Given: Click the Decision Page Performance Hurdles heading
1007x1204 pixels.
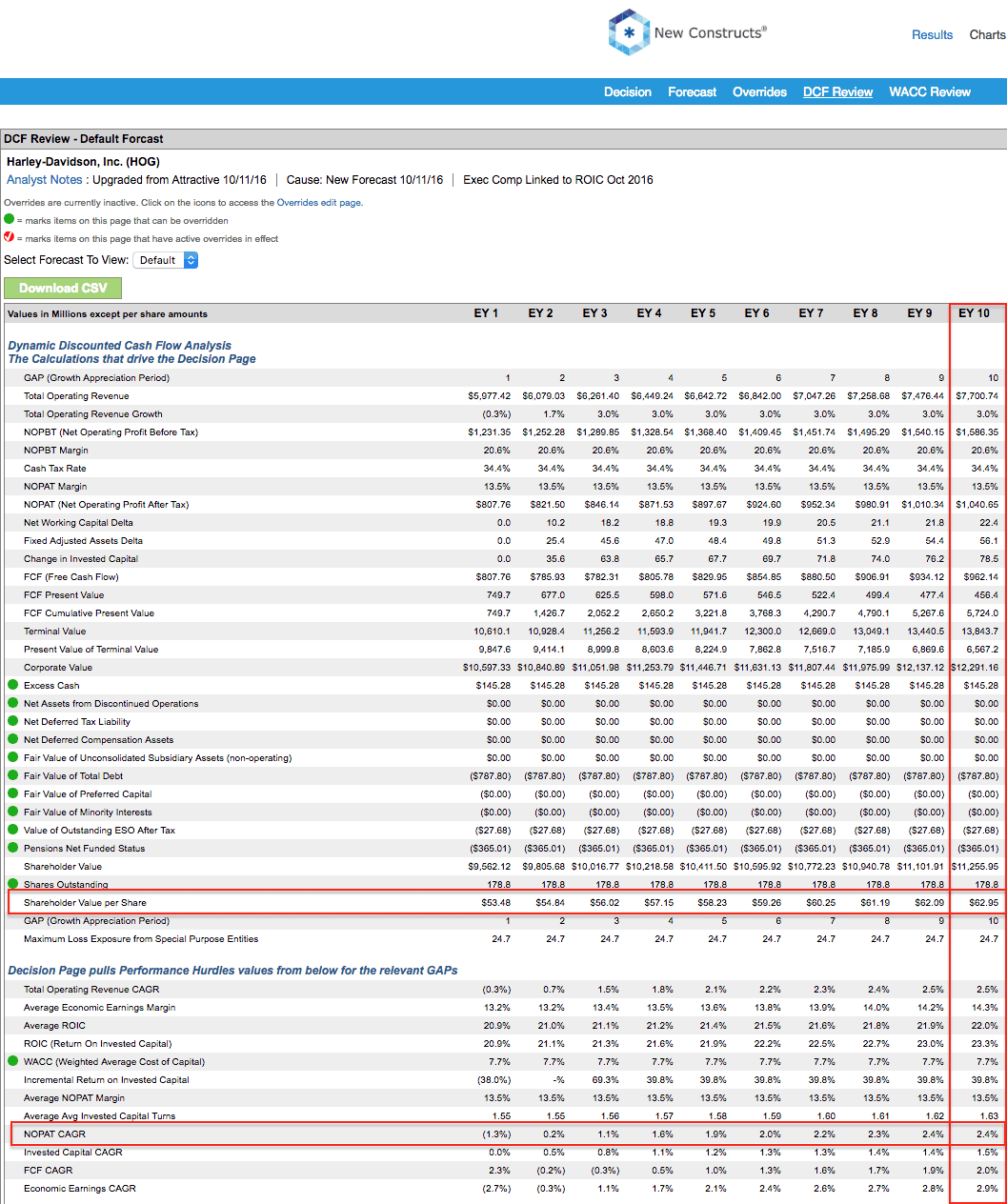Looking at the screenshot, I should [x=232, y=971].
